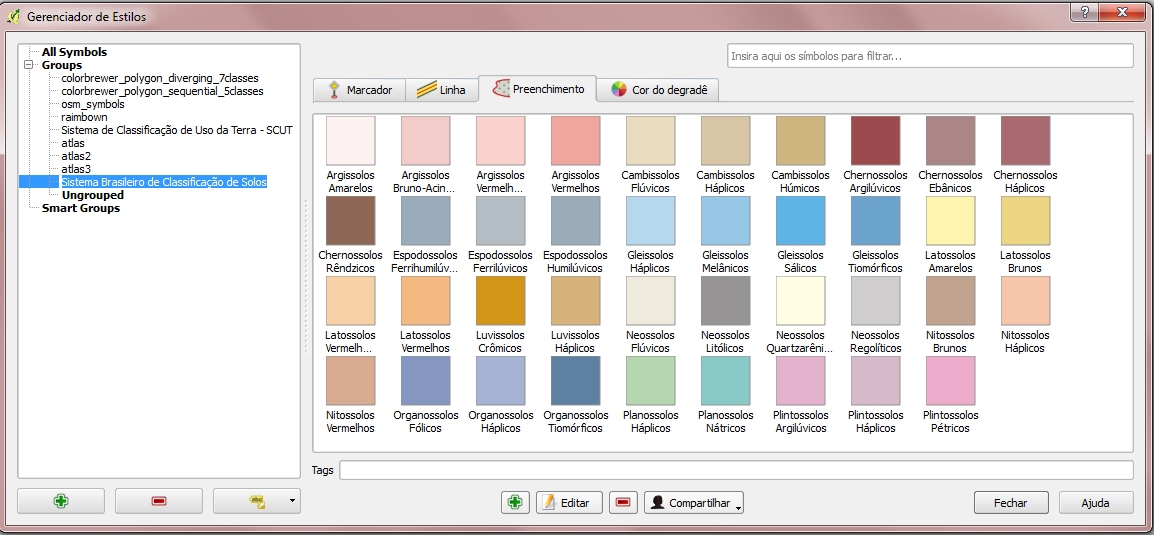This screenshot has width=1154, height=535.
Task: Click the remove symbol red minus button
Action: [x=623, y=503]
